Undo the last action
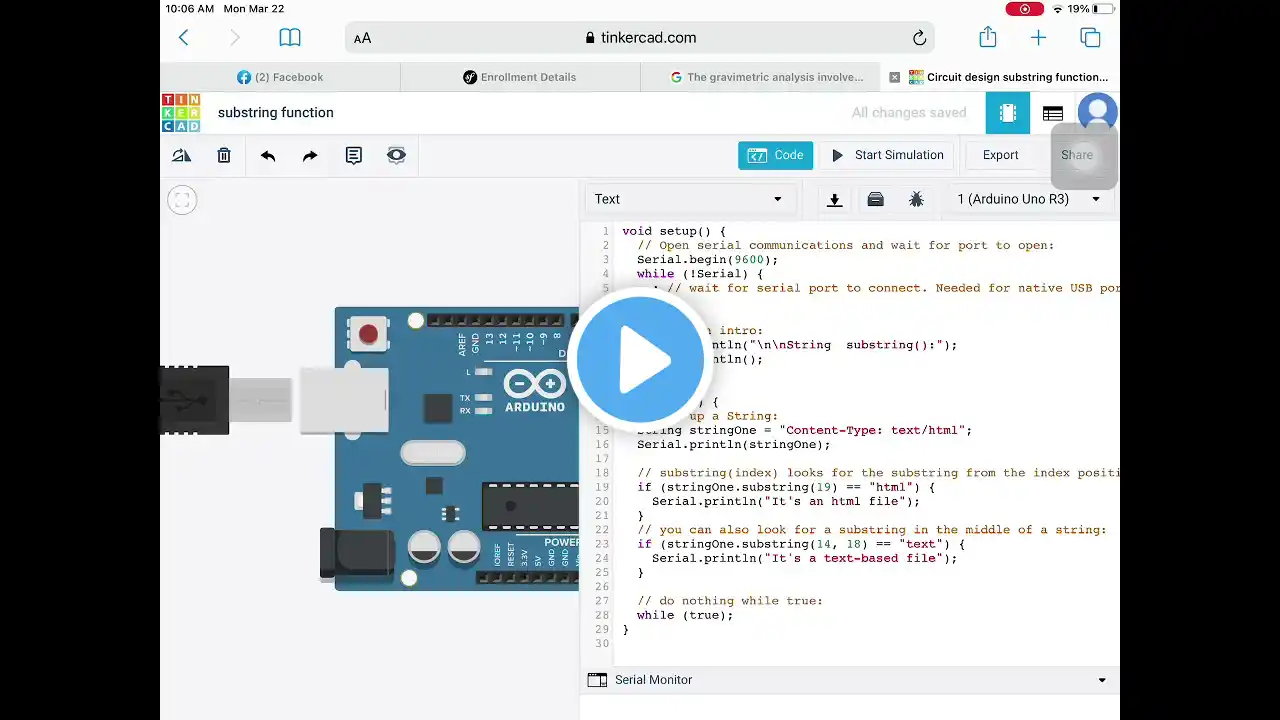 (268, 155)
